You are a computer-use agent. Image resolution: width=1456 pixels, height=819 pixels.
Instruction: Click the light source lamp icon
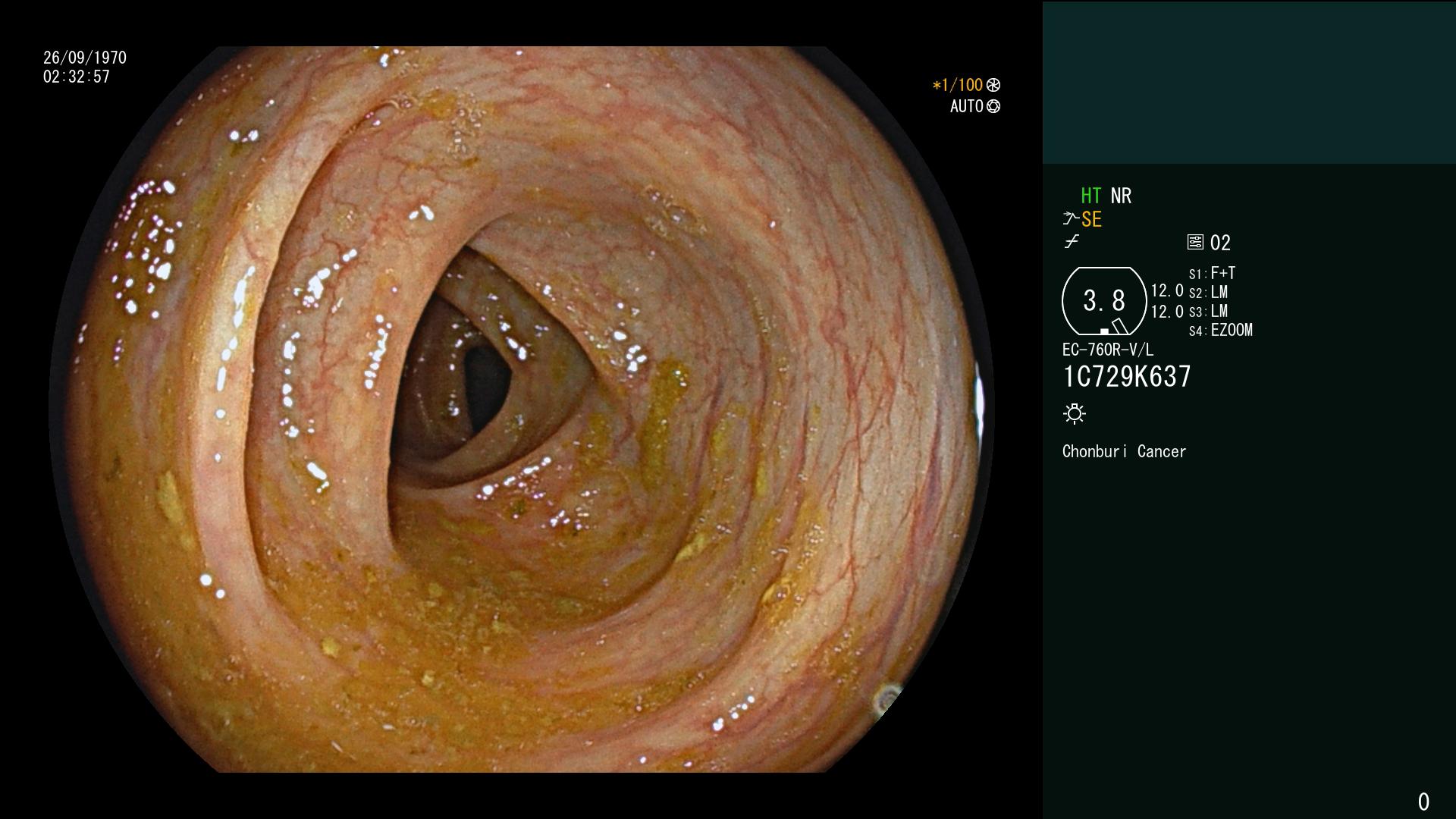pyautogui.click(x=1075, y=413)
